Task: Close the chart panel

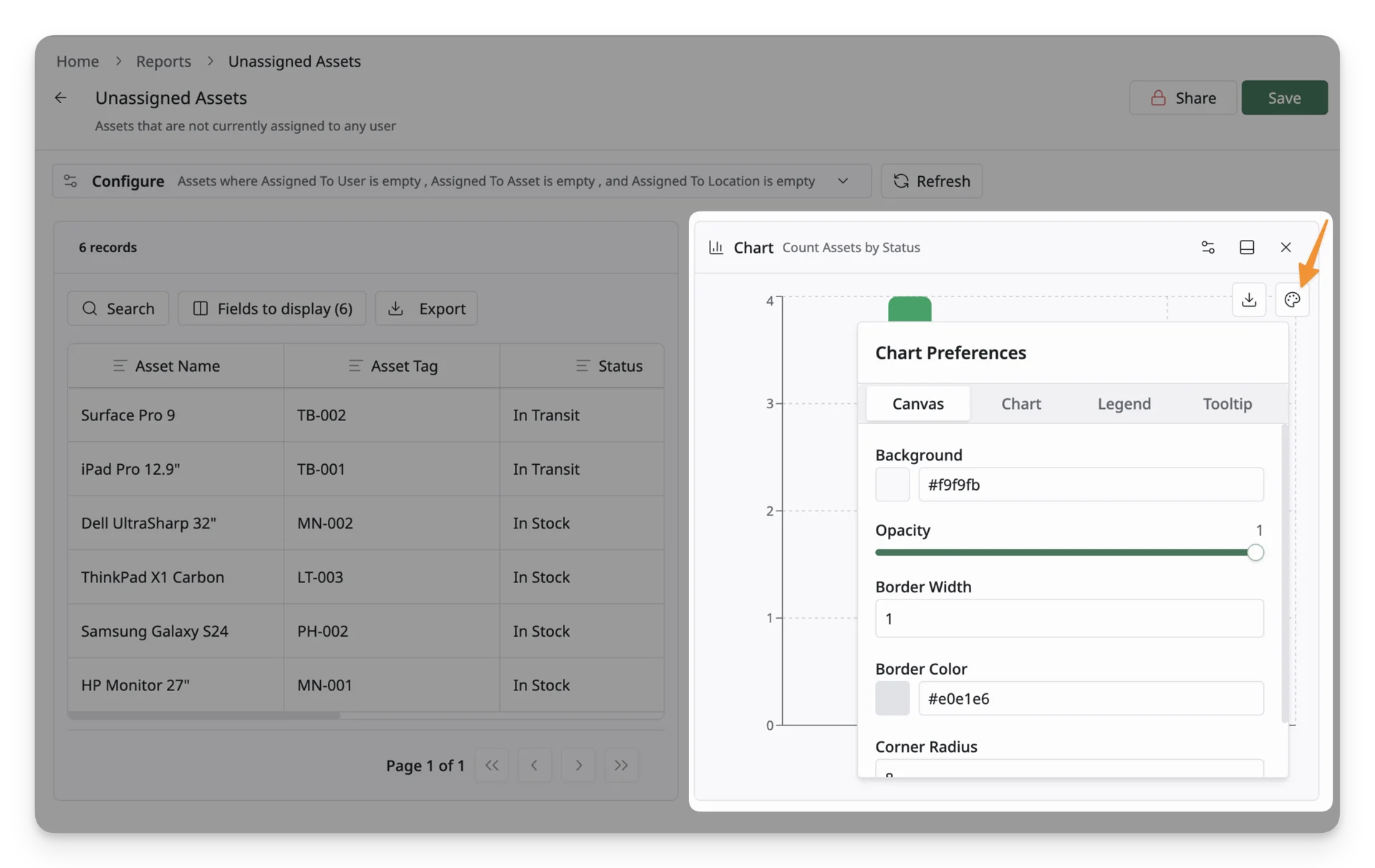Action: pos(1285,247)
